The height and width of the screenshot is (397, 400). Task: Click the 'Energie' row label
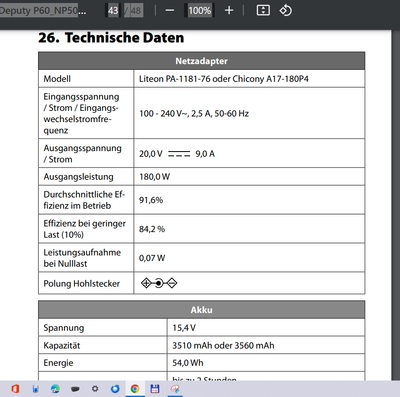58,363
